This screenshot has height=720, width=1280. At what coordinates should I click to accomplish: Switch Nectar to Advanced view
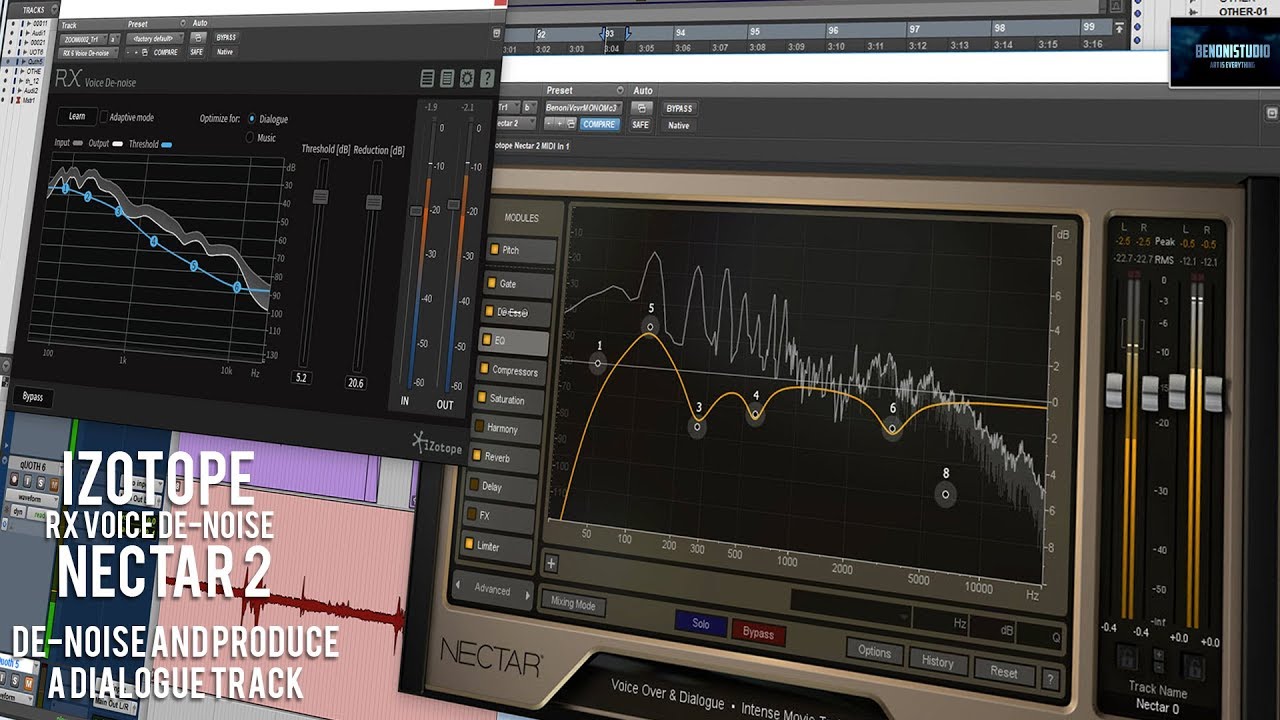click(x=492, y=590)
